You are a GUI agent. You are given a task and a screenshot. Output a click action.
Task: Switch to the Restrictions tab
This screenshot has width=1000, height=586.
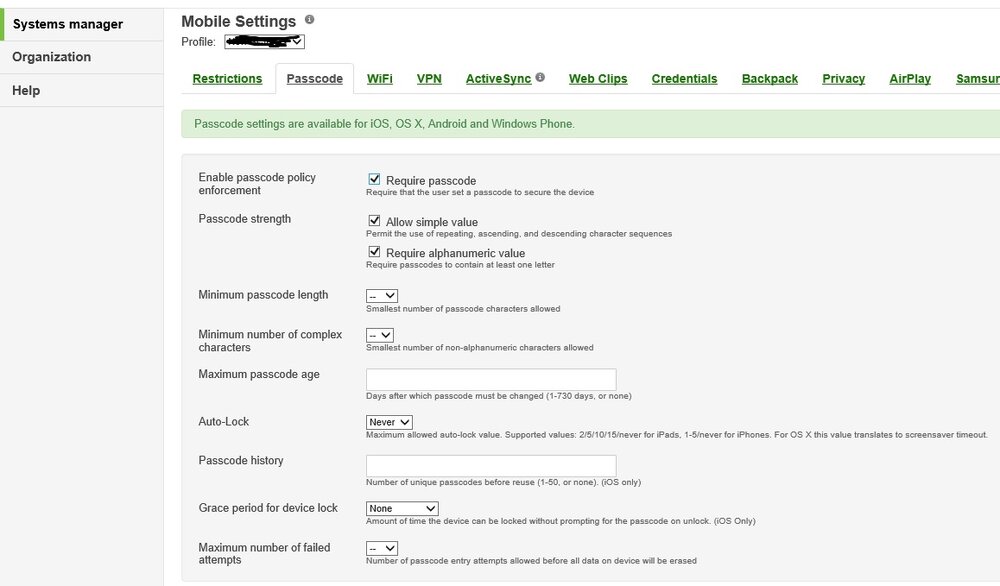pos(227,78)
